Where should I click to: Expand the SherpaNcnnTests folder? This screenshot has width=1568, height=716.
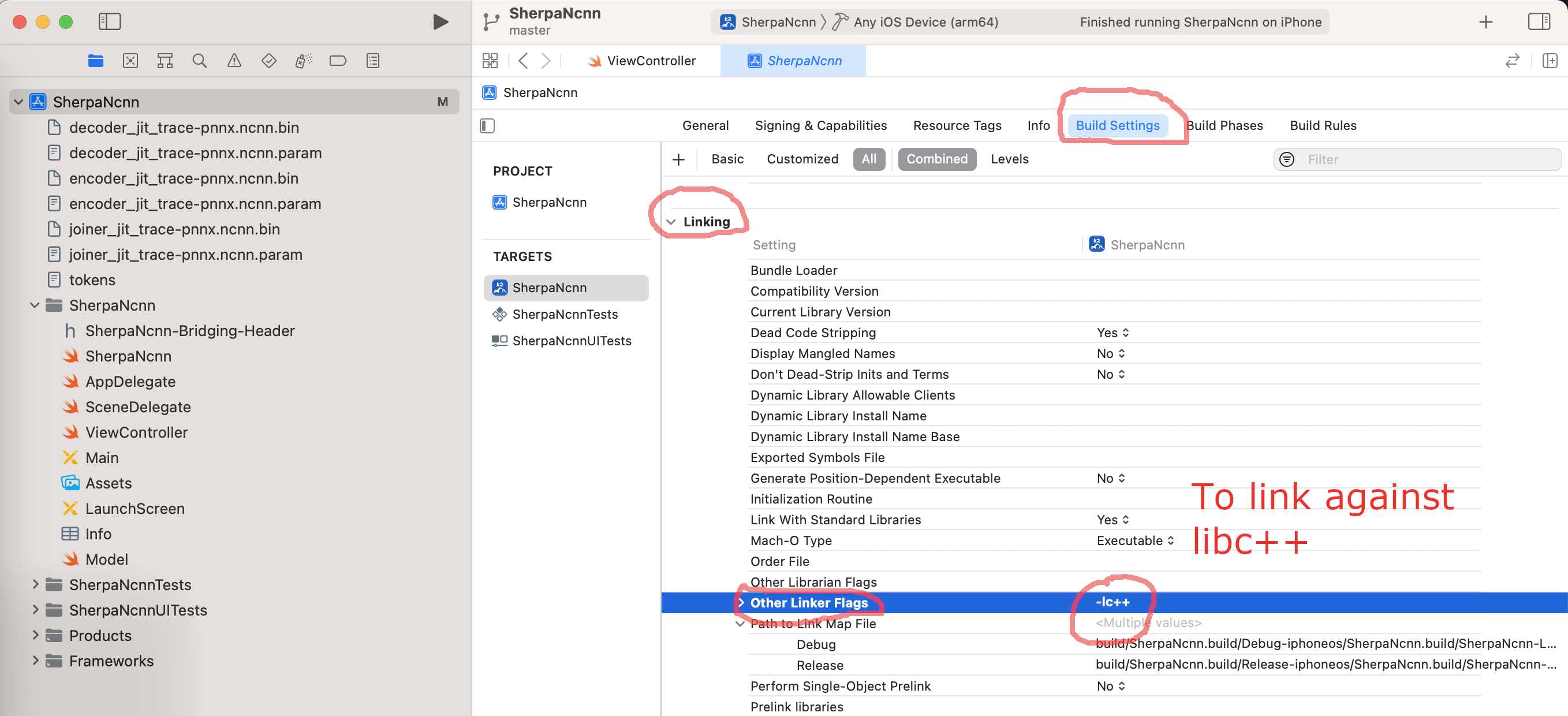point(35,584)
